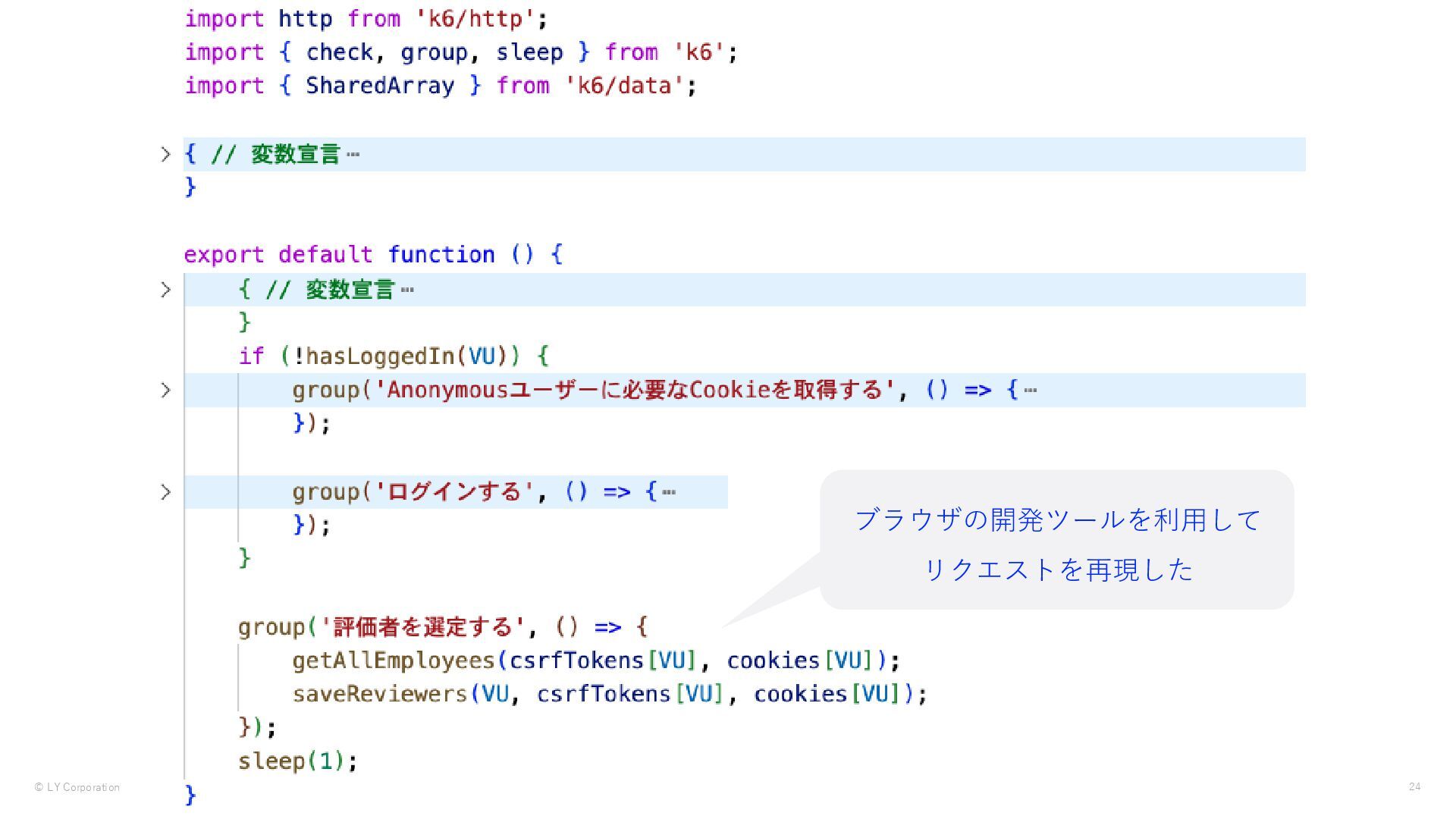Click the getAllEmployees function call
1456x819 pixels.
coord(393,661)
